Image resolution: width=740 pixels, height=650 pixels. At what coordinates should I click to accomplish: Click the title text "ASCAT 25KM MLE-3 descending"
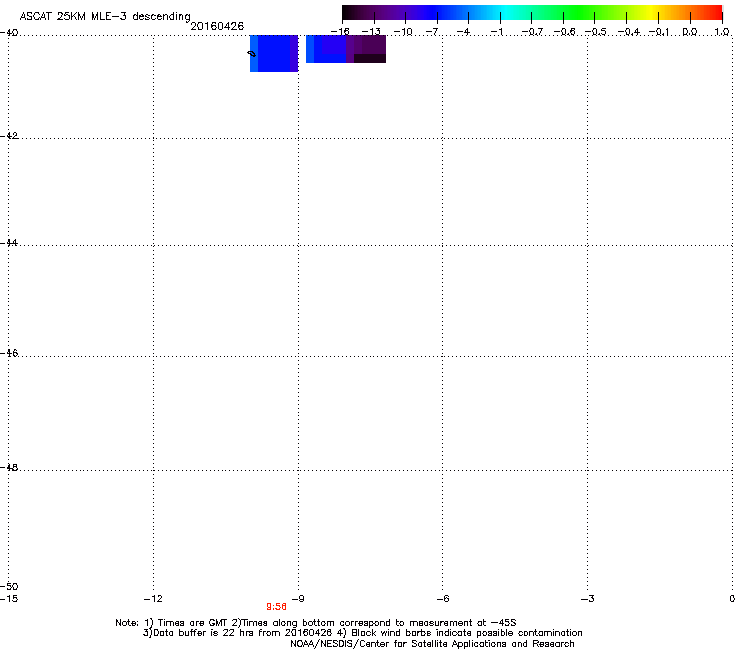pos(105,17)
